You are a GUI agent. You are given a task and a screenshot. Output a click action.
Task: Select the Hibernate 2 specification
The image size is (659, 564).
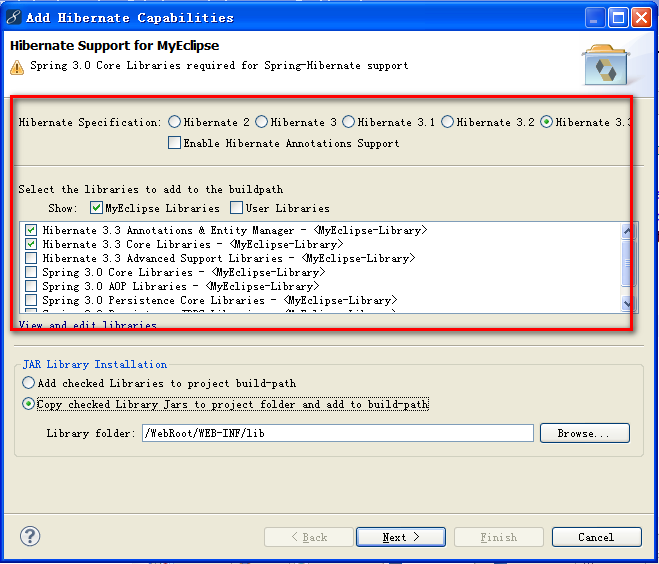click(174, 122)
